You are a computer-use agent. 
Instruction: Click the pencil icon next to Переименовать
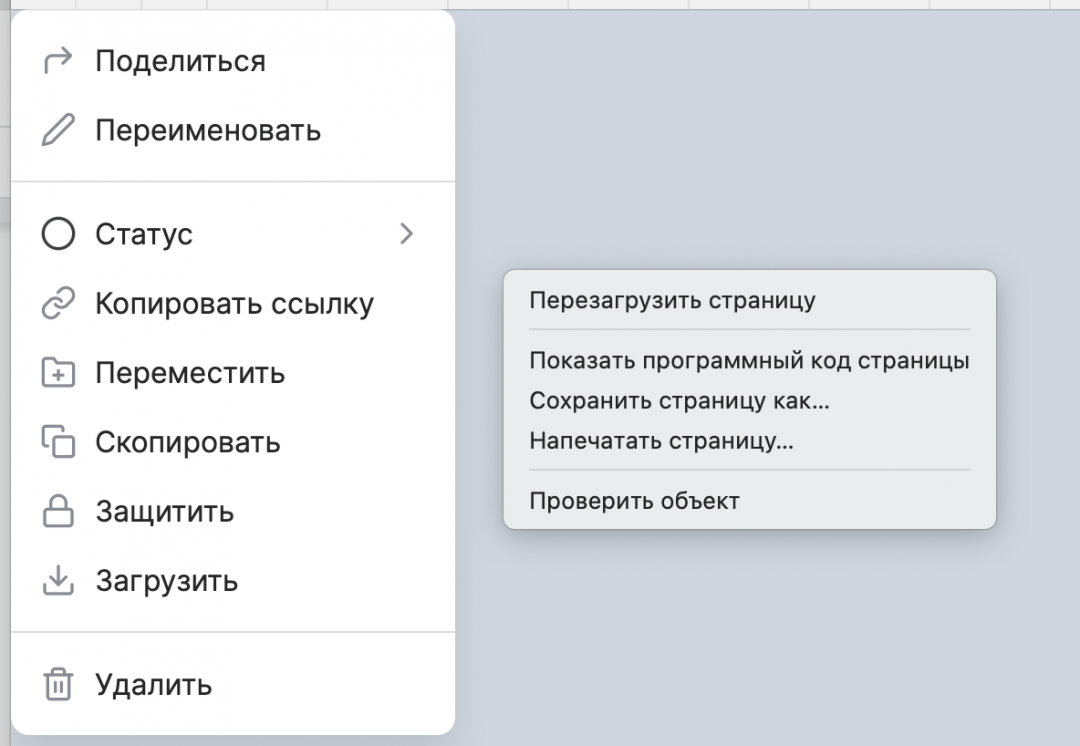coord(60,130)
